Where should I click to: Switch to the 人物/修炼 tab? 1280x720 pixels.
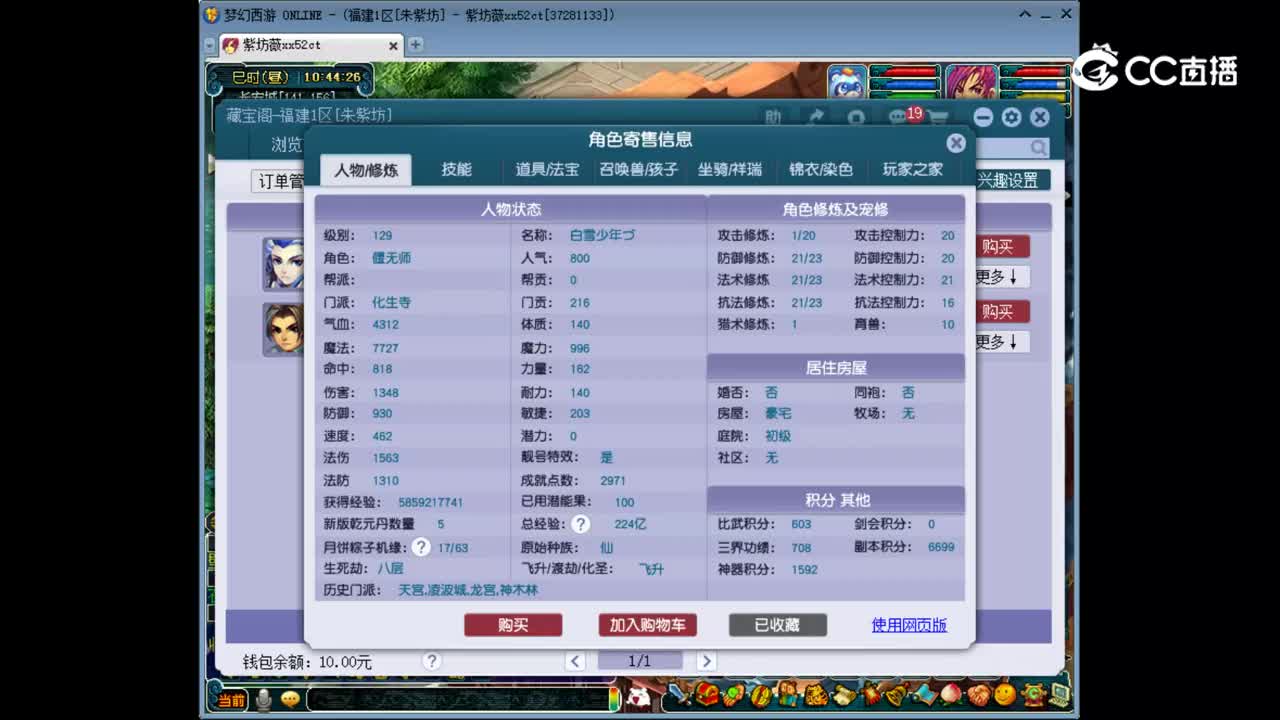[366, 170]
